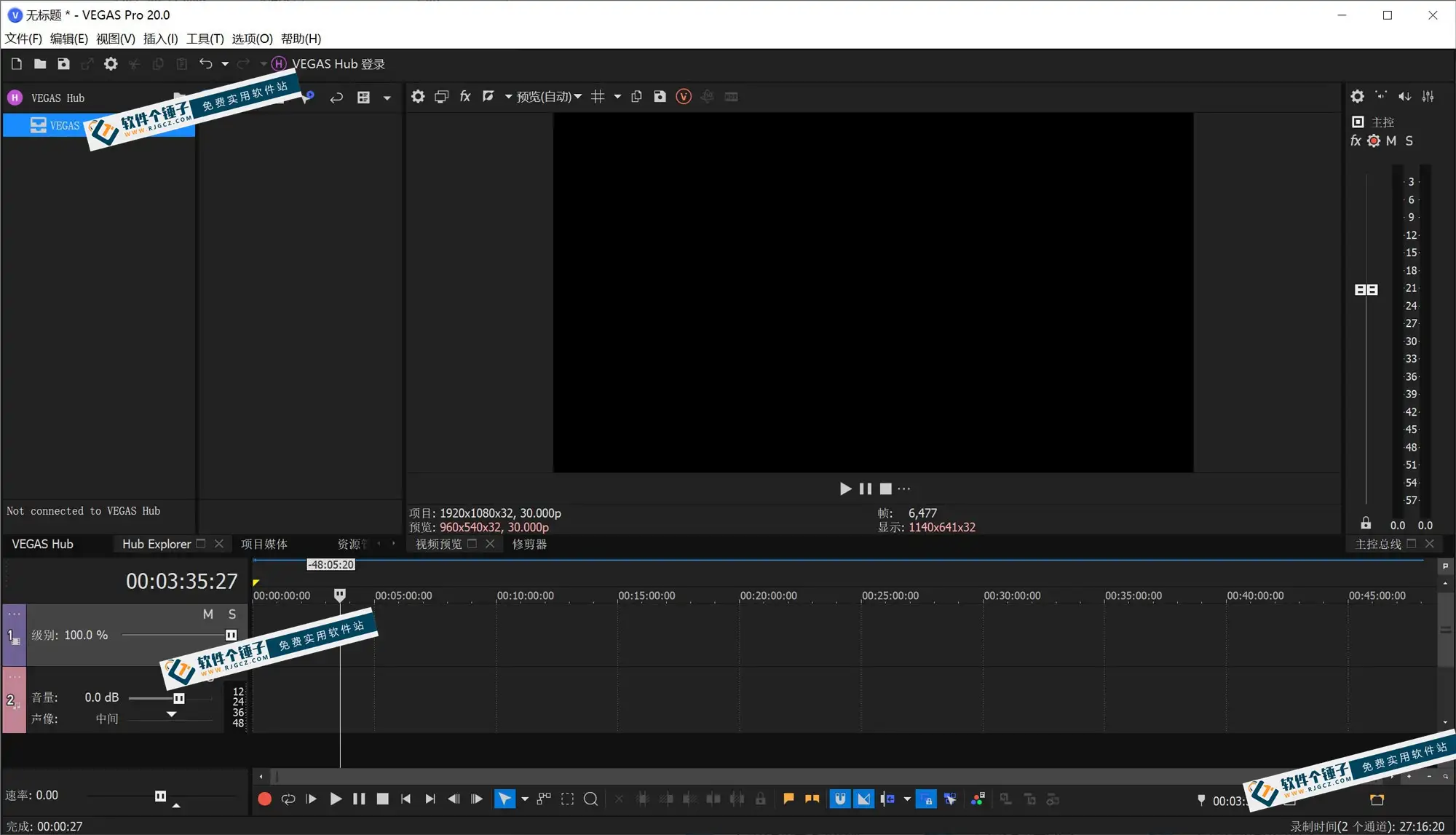Image resolution: width=1456 pixels, height=835 pixels.
Task: Open the 编辑(E) menu
Action: [x=69, y=39]
